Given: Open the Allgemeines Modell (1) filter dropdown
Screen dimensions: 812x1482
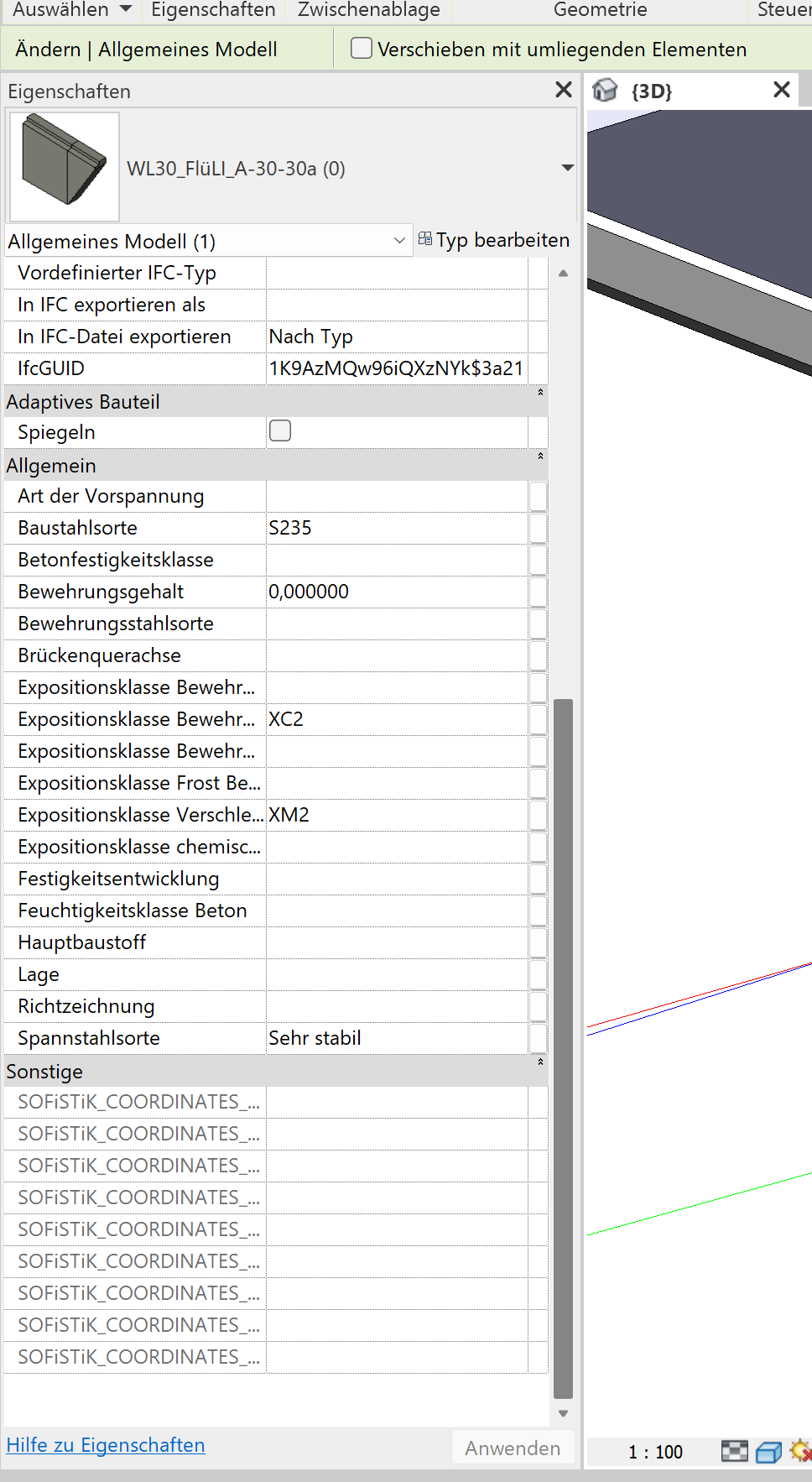Looking at the screenshot, I should coord(399,241).
